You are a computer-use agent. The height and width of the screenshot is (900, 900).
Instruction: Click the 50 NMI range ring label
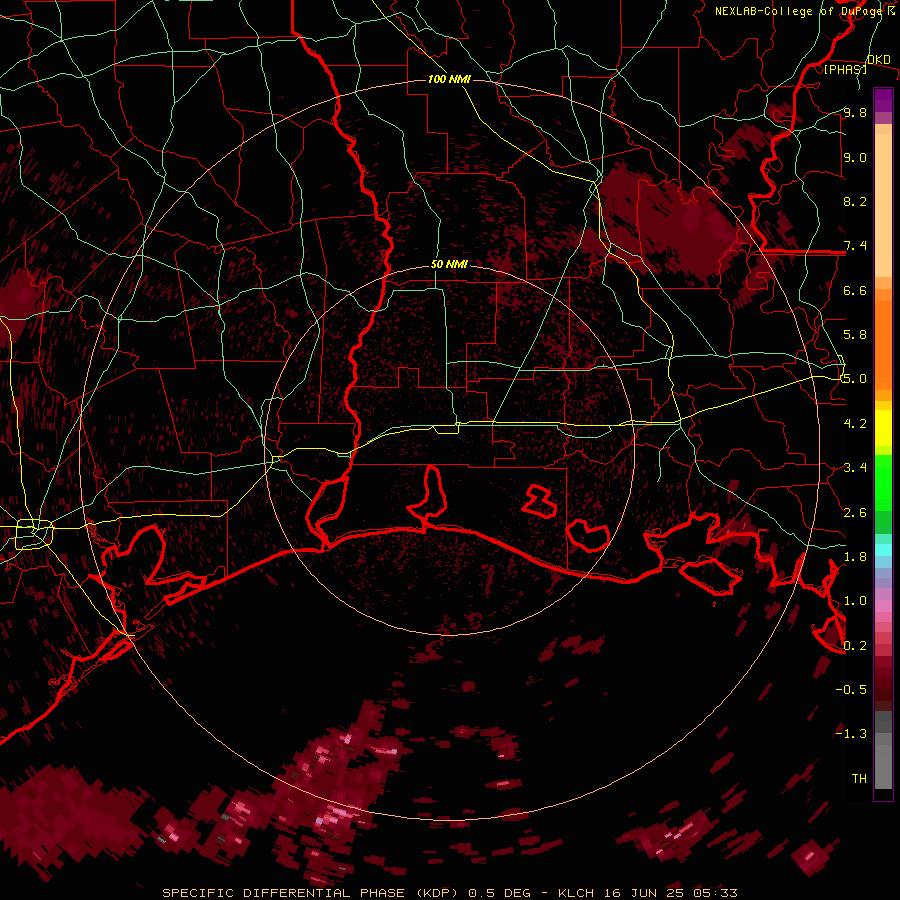[449, 264]
